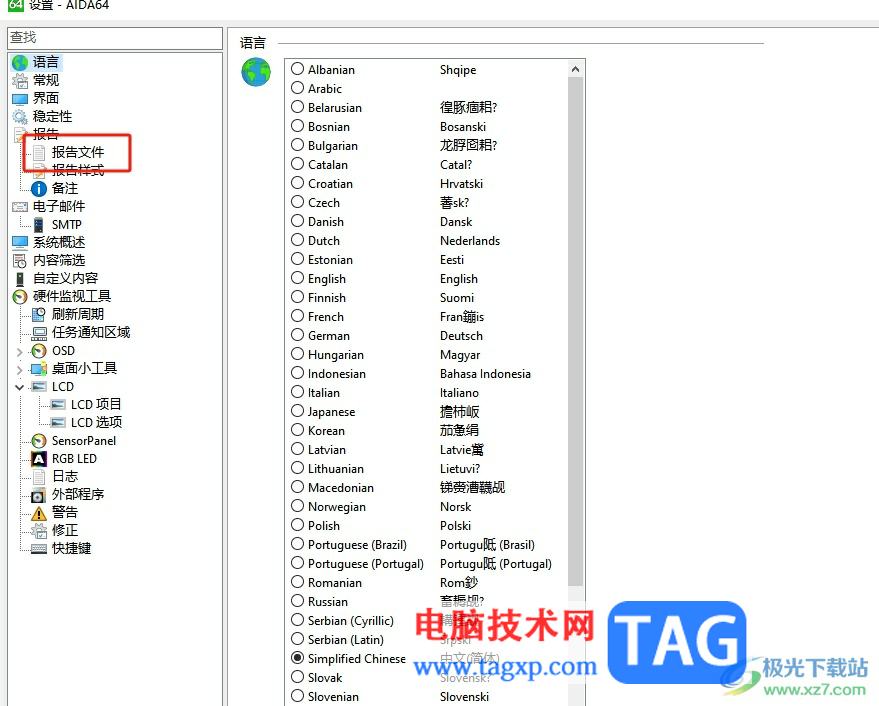This screenshot has height=706, width=879.
Task: Click the 内容筛选 filter icon
Action: pyautogui.click(x=20, y=261)
